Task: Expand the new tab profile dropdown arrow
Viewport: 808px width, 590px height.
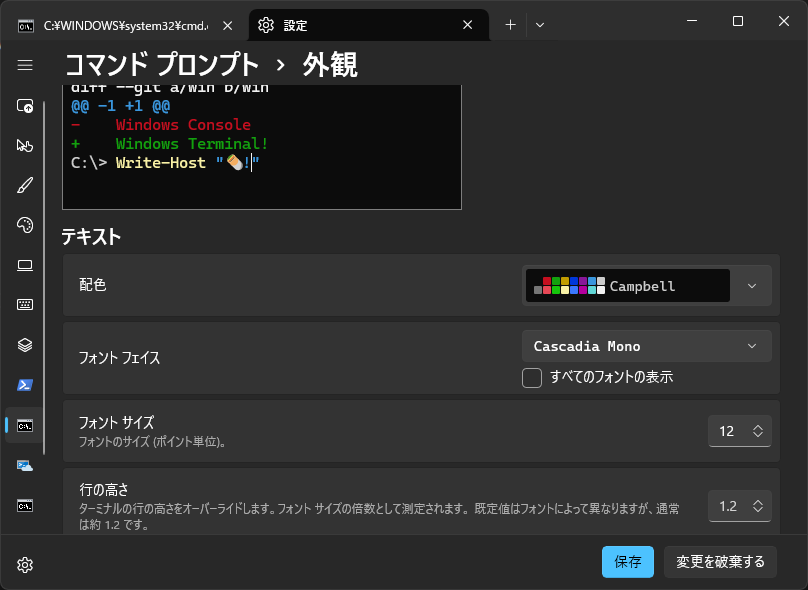Action: 540,25
